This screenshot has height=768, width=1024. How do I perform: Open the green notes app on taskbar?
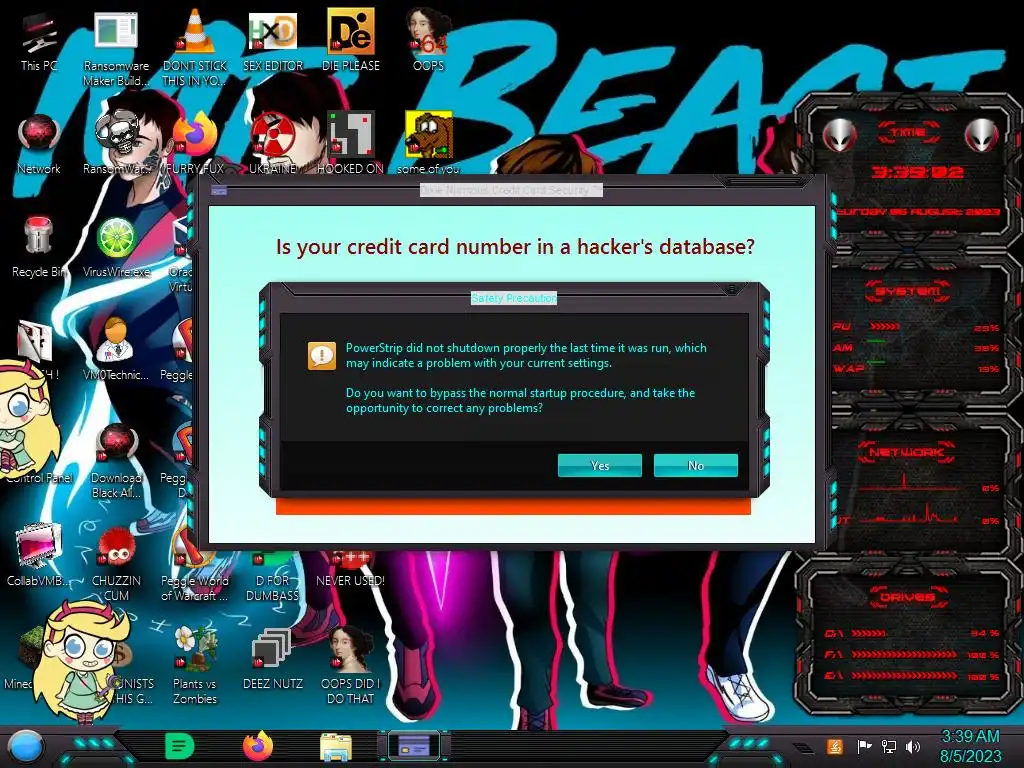pos(179,746)
